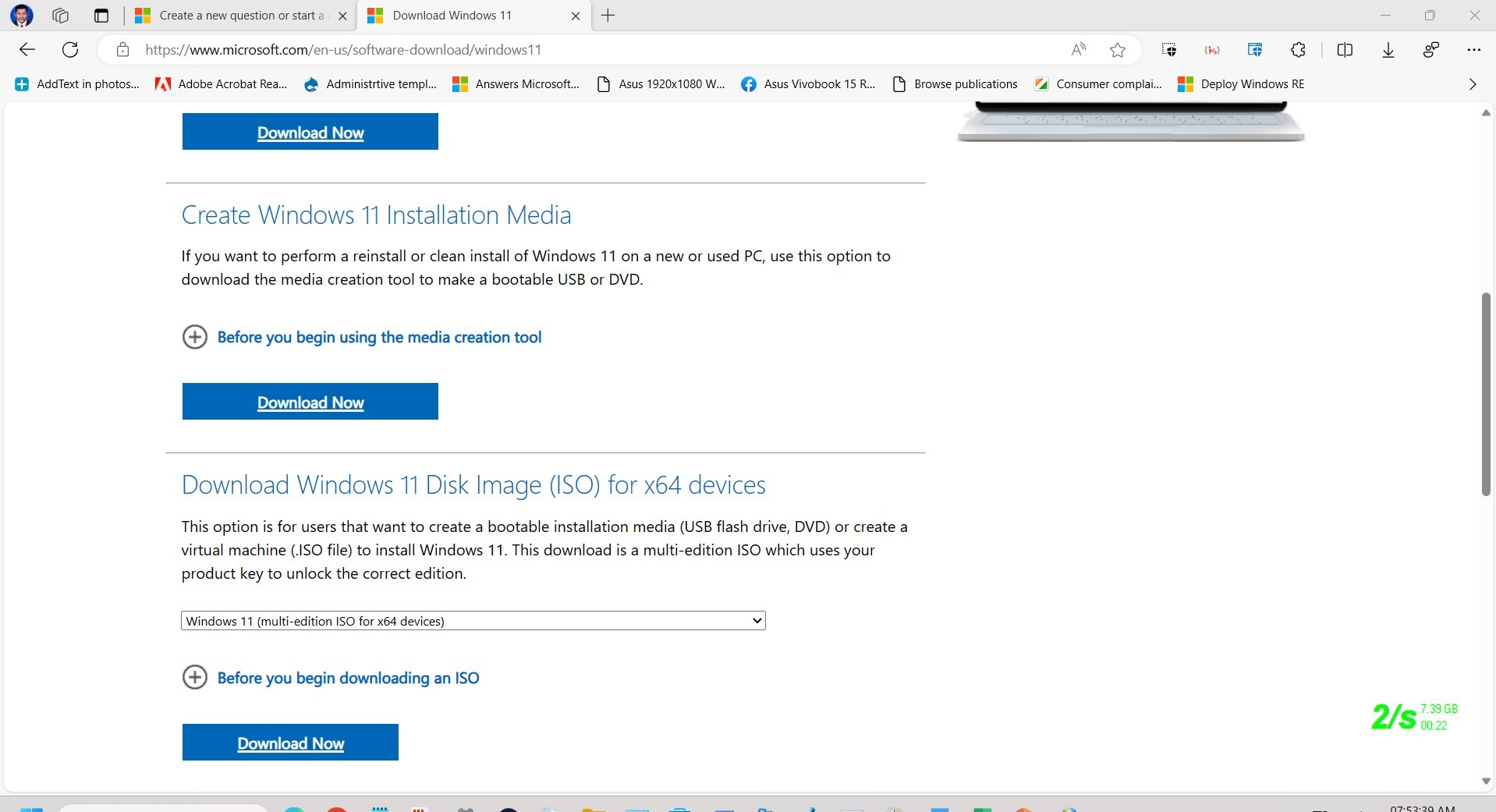Screen dimensions: 1496x812
Task: Close the 'Create a new question' tab
Action: coord(342,16)
